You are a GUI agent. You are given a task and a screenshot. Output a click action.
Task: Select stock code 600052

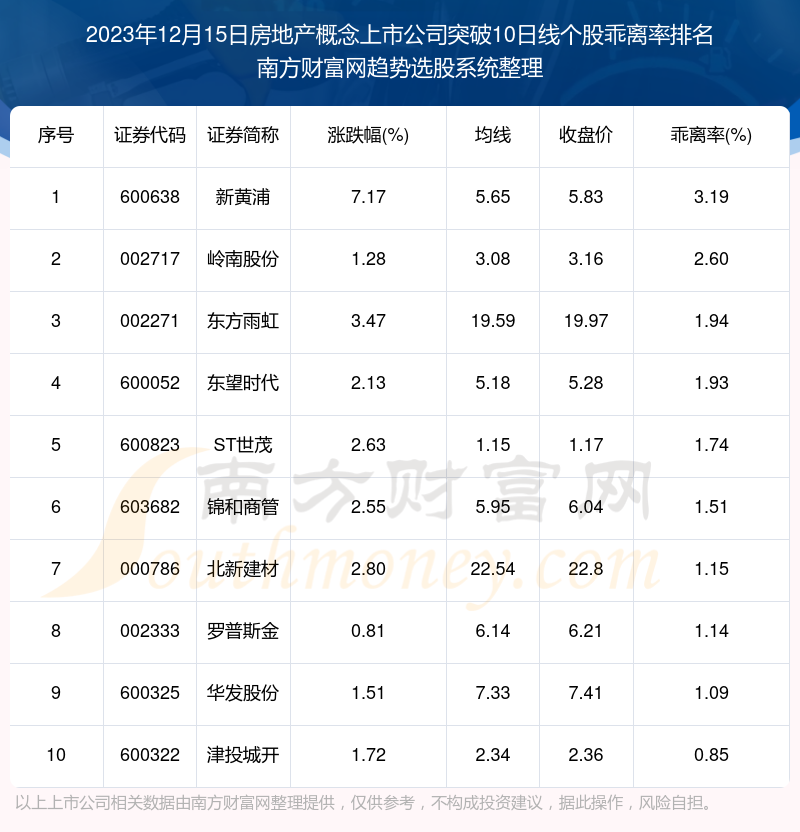[150, 383]
